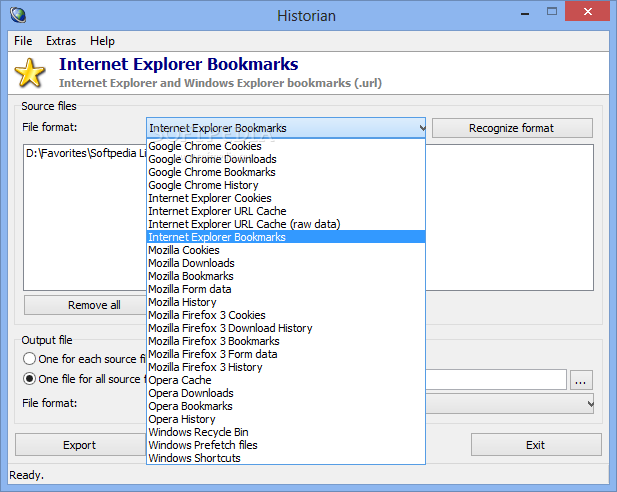The image size is (617, 492).
Task: Minimize the Historian window
Action: pos(525,13)
